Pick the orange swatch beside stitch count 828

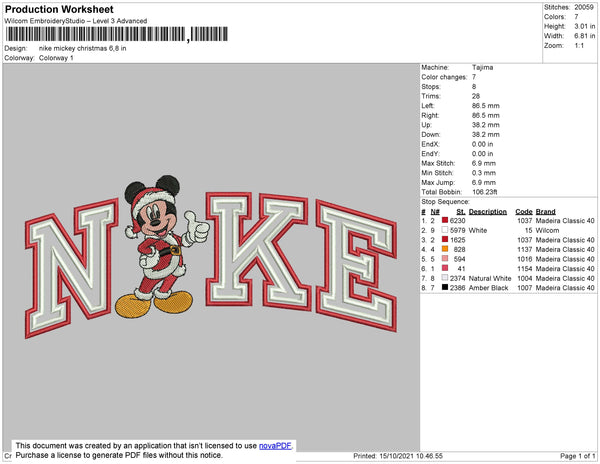coord(445,249)
